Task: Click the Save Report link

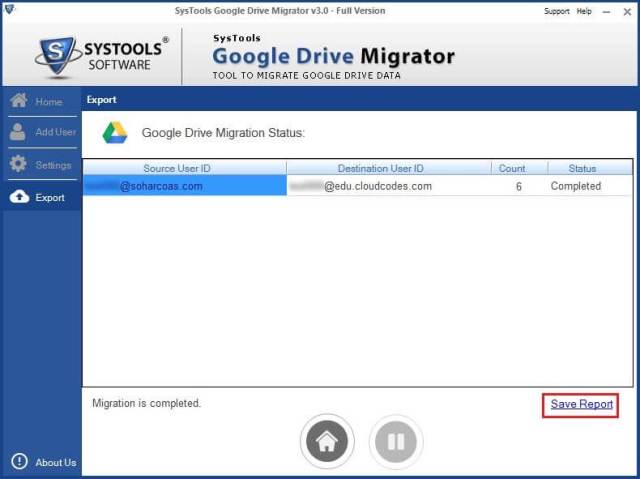Action: tap(582, 404)
